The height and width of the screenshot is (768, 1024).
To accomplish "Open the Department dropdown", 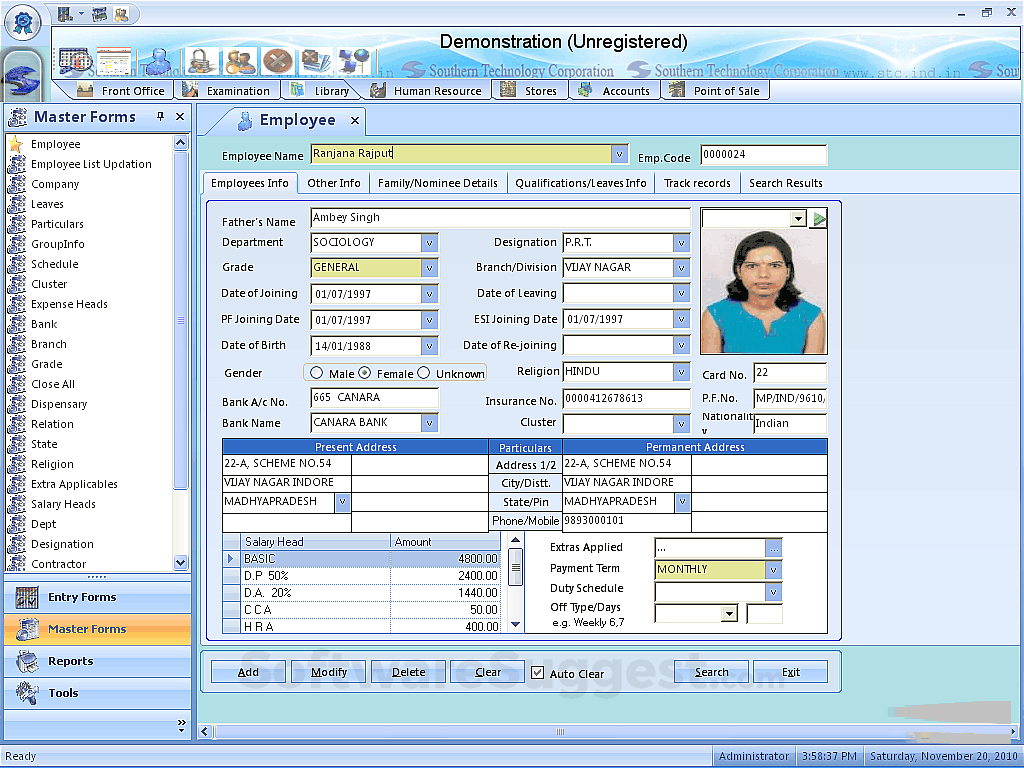I will click(429, 243).
